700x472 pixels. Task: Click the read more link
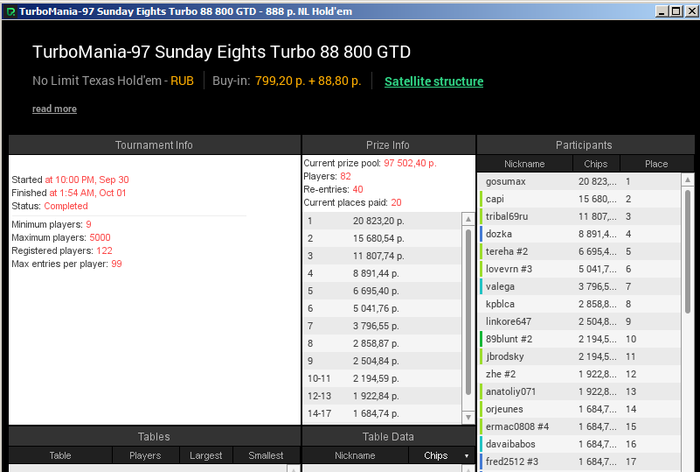(54, 109)
